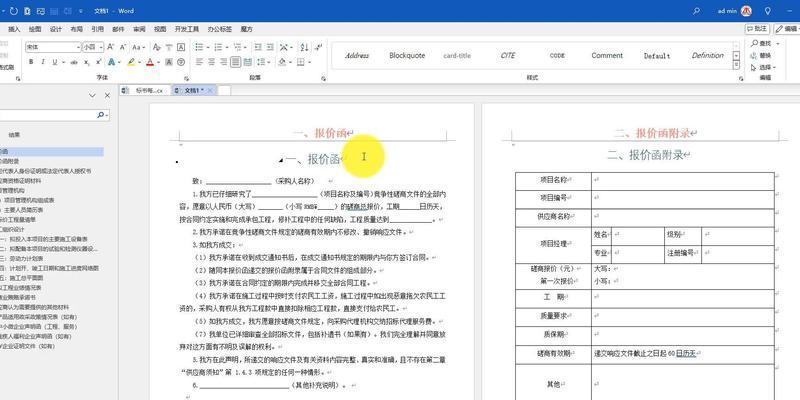Toggle subscript formatting
The height and width of the screenshot is (400, 800).
(86, 62)
